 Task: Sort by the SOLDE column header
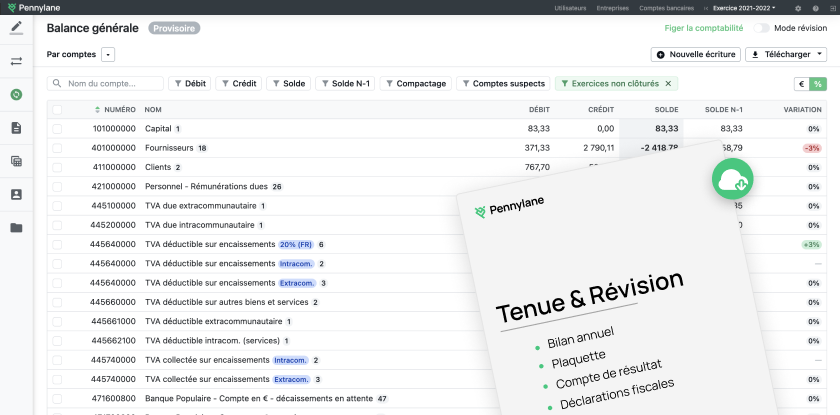[x=666, y=110]
